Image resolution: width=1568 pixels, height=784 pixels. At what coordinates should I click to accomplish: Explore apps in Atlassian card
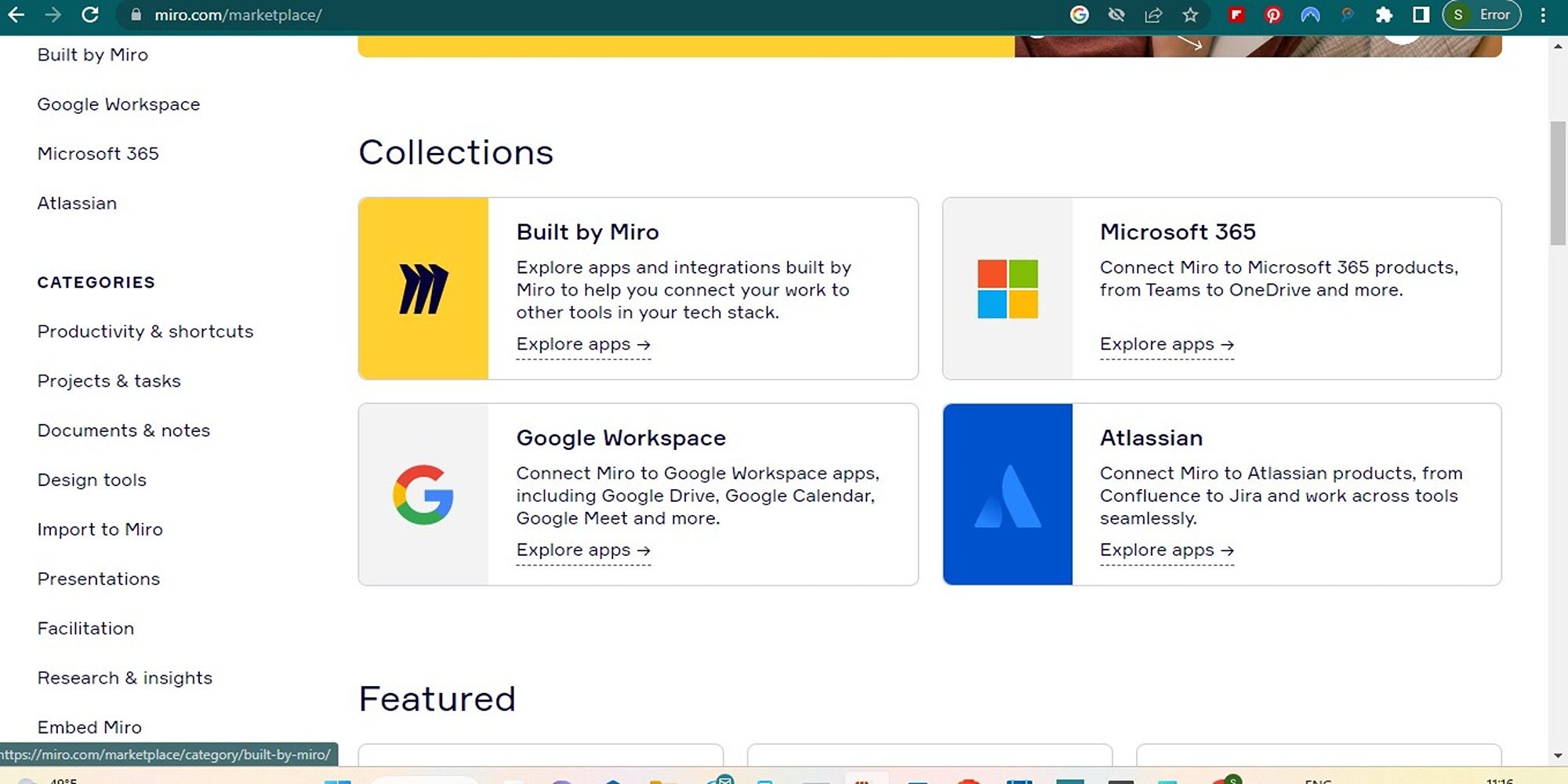click(x=1167, y=550)
